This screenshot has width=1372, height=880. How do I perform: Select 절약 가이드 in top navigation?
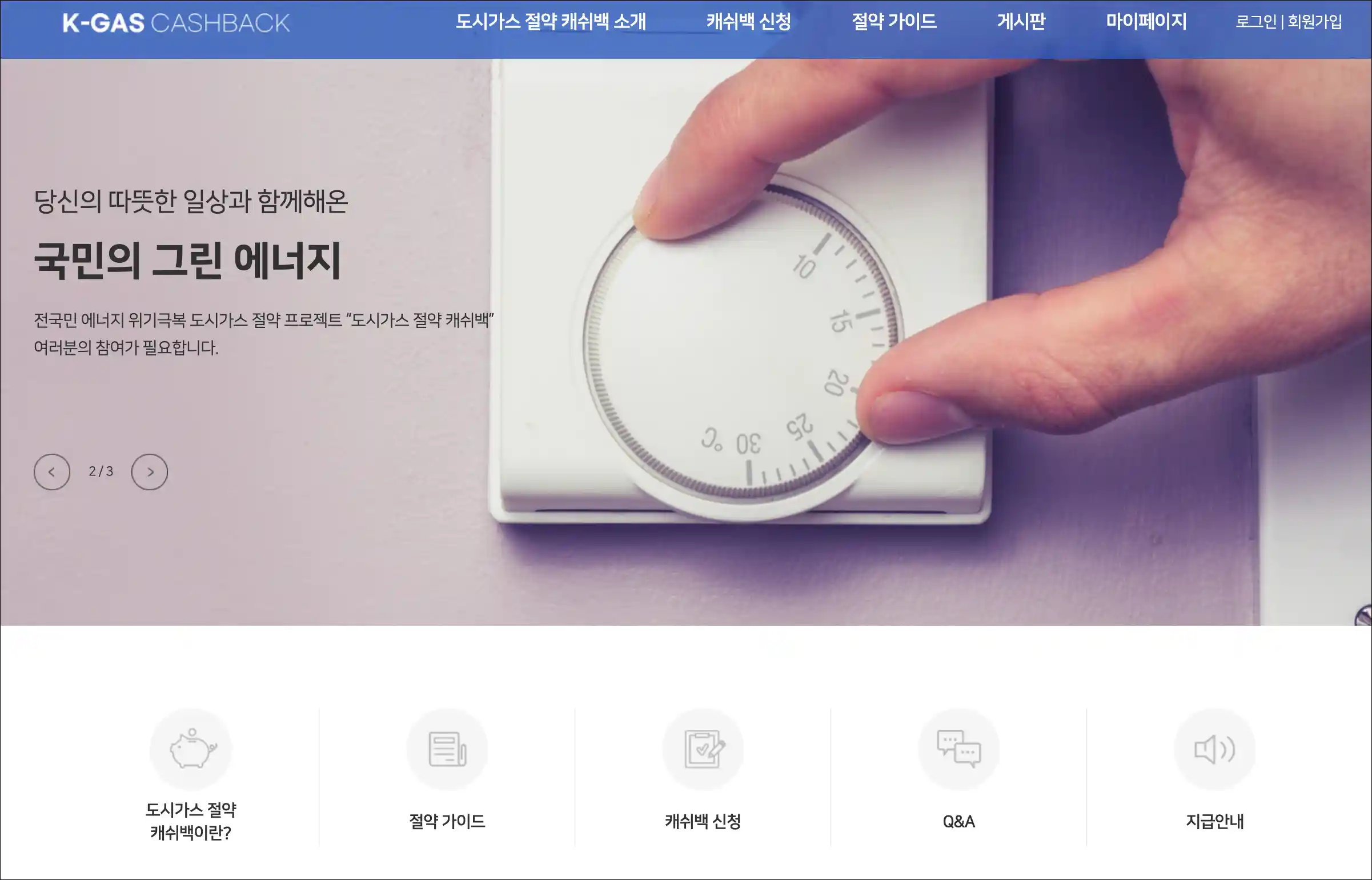(x=894, y=22)
